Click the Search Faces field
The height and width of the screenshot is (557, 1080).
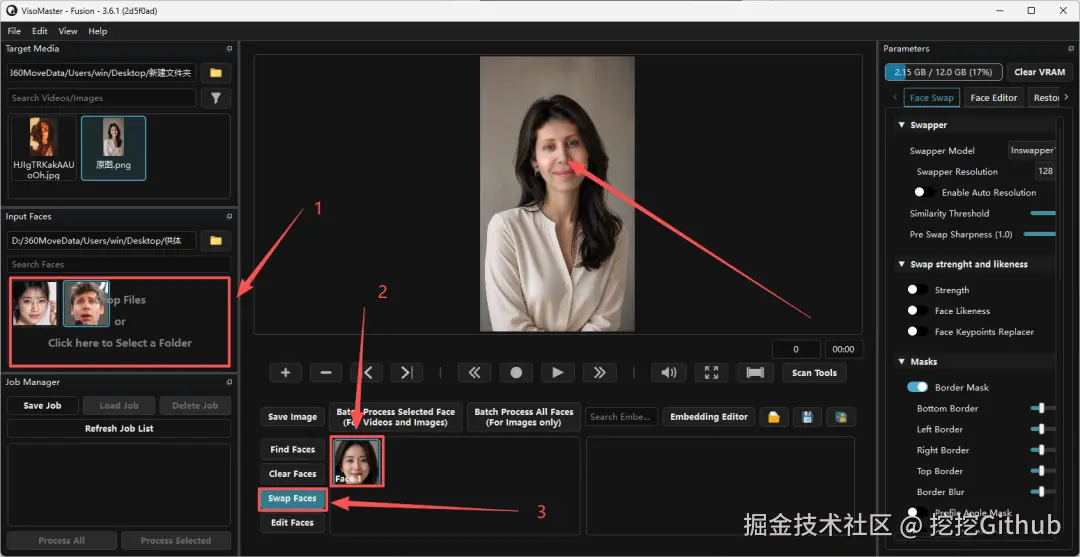119,264
